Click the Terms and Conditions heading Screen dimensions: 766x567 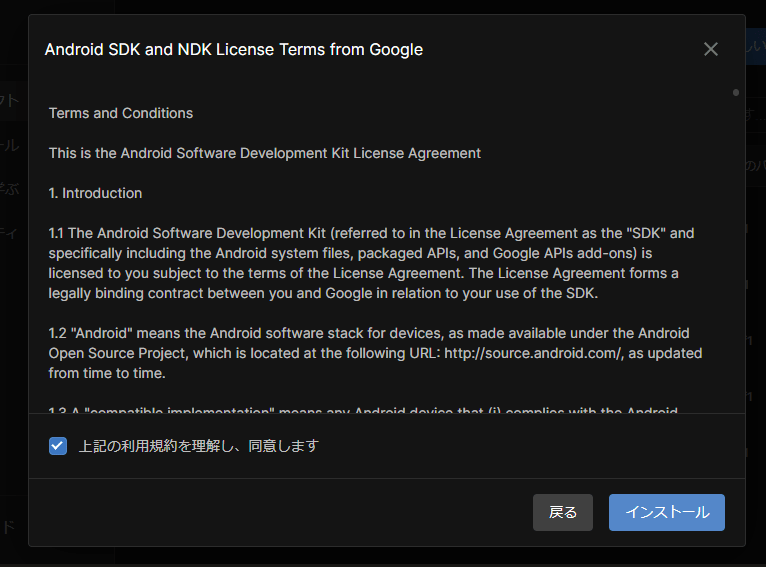tap(121, 113)
